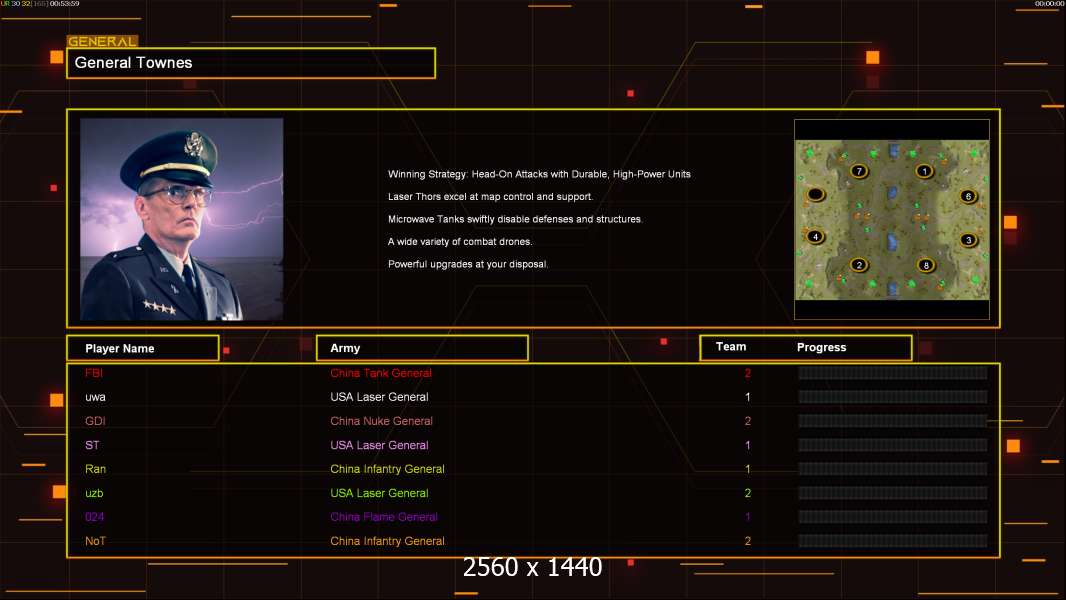Click the Laser Thors description line
Viewport: 1066px width, 600px height.
pyautogui.click(x=490, y=196)
